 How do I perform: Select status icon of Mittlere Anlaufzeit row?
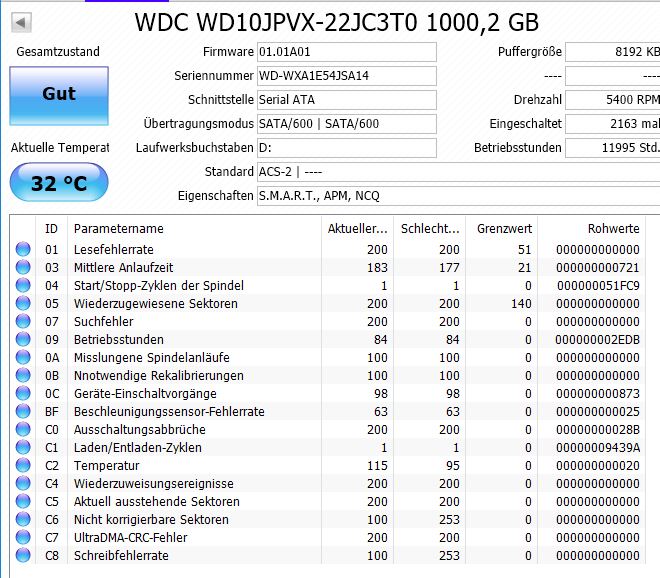point(23,267)
